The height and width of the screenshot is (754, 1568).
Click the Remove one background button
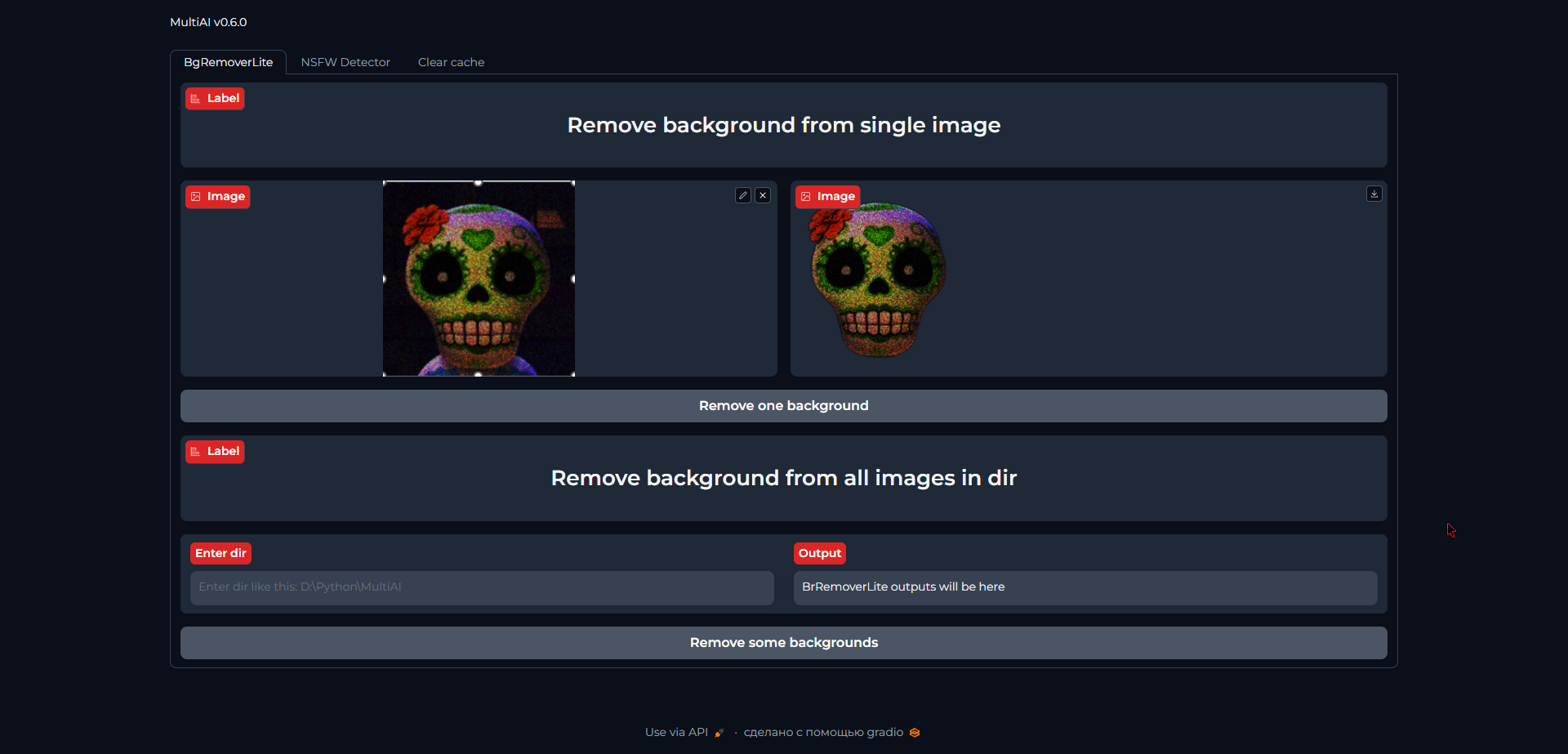pos(784,406)
